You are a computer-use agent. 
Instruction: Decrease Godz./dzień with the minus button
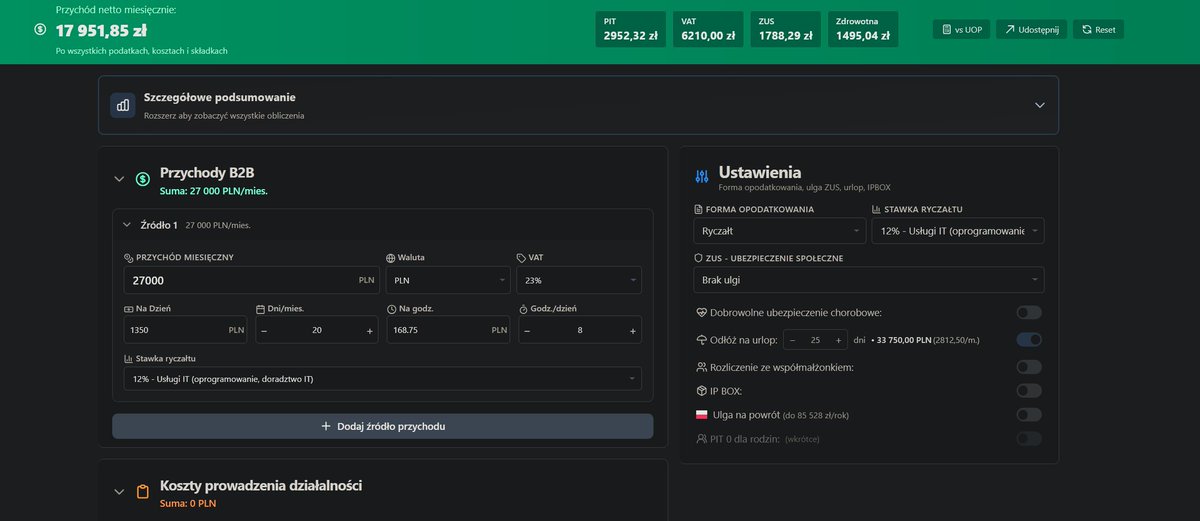[527, 330]
